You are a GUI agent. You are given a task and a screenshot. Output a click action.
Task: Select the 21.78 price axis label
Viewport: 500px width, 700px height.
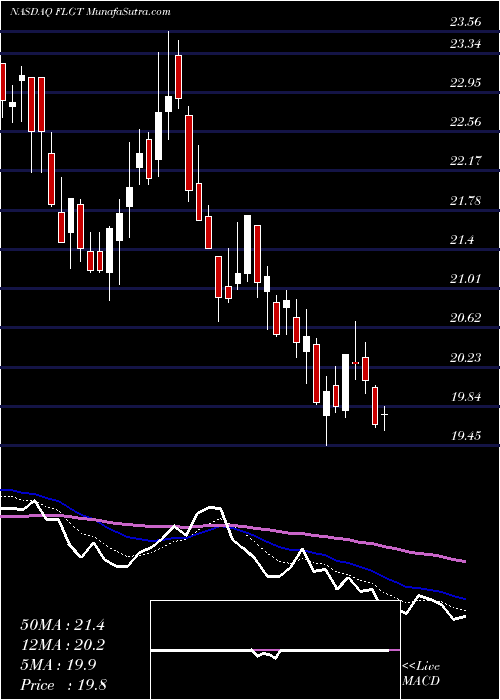466,201
